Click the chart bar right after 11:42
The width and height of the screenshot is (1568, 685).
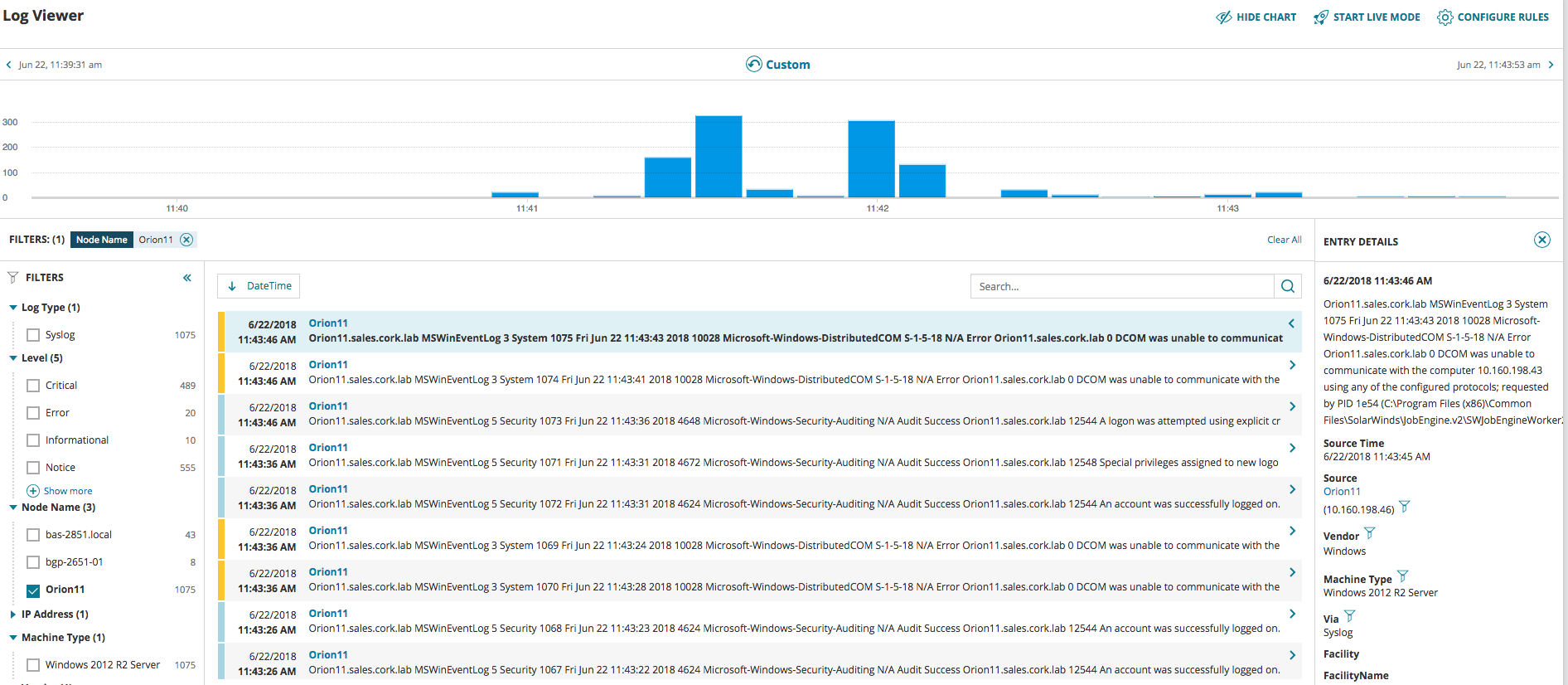922,181
